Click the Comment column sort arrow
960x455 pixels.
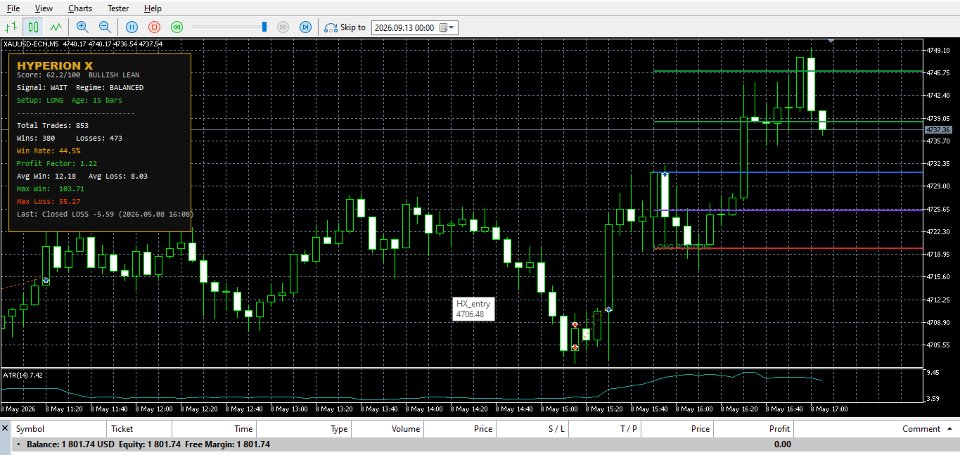pyautogui.click(x=950, y=429)
